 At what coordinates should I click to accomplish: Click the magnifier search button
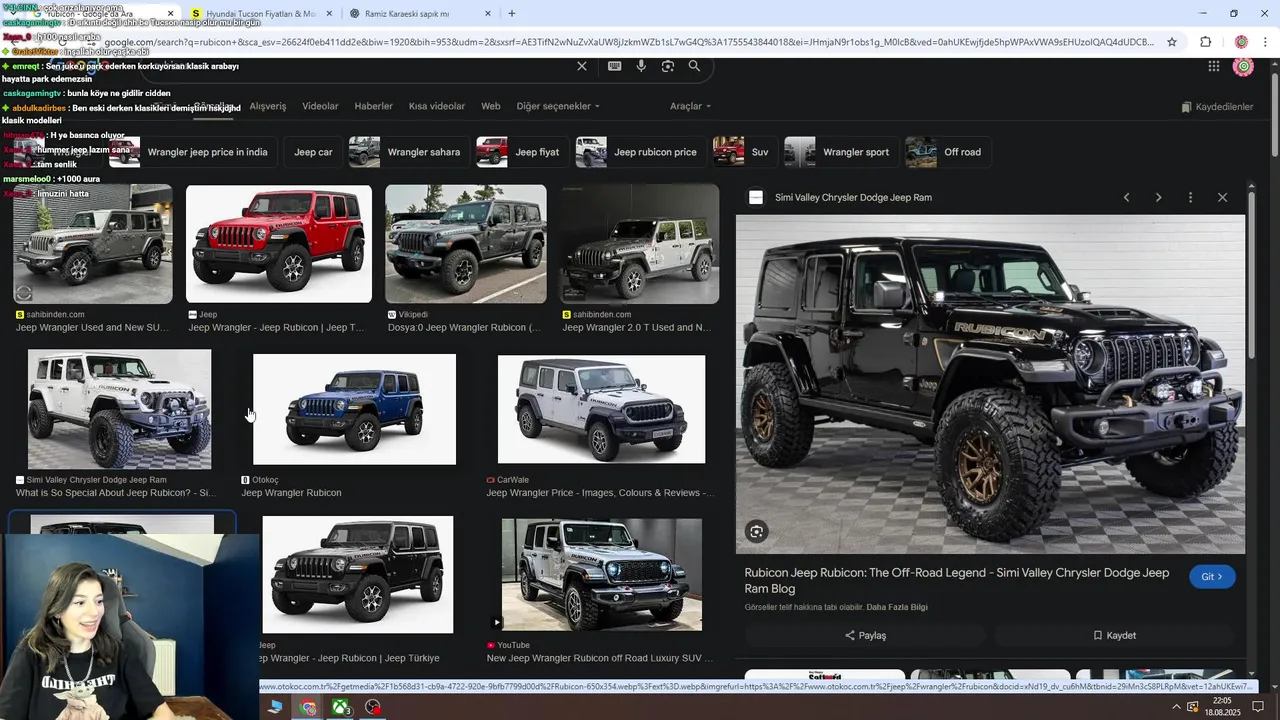[x=694, y=66]
